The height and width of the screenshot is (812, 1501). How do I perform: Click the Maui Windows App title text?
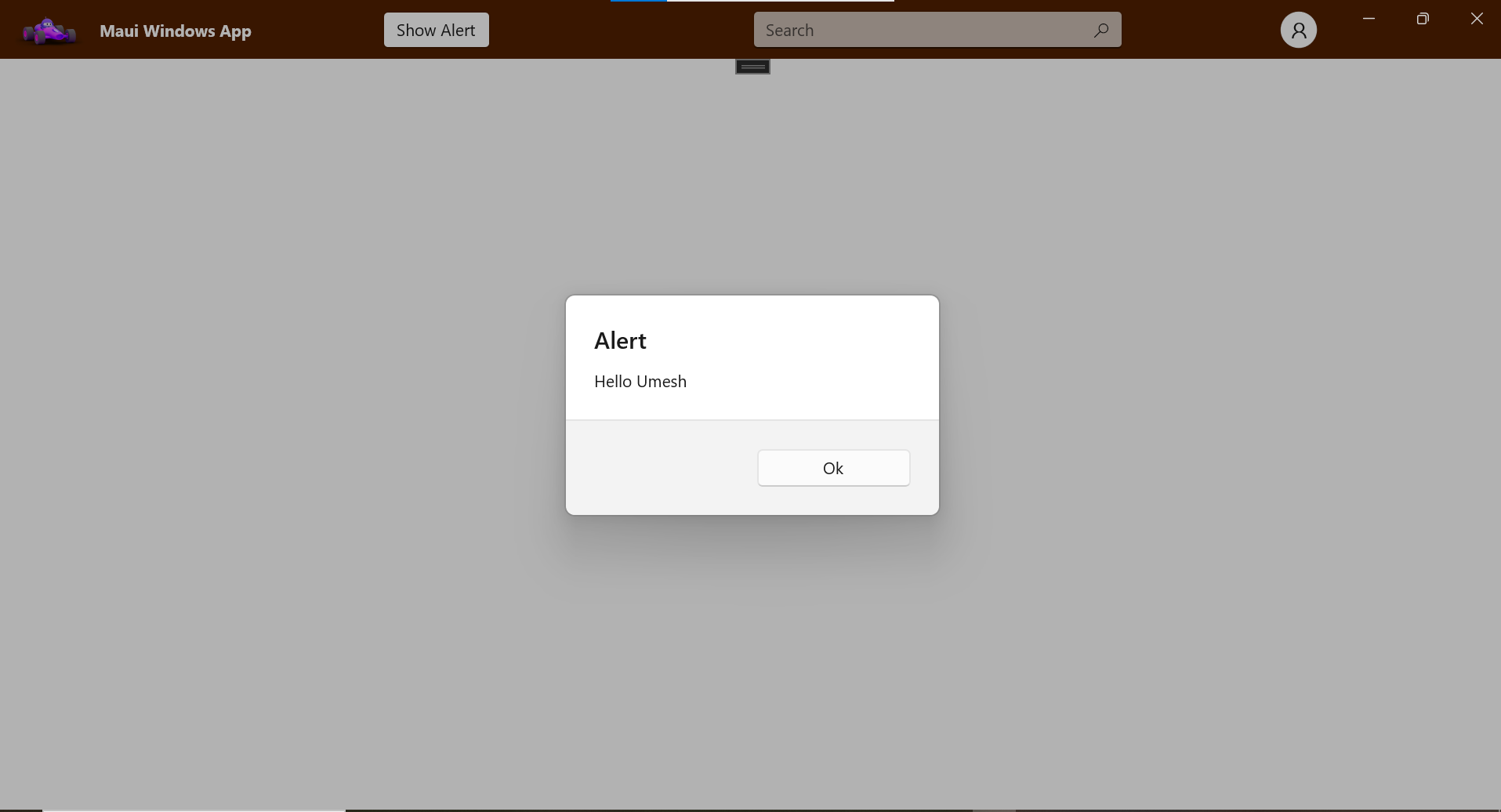click(x=175, y=31)
